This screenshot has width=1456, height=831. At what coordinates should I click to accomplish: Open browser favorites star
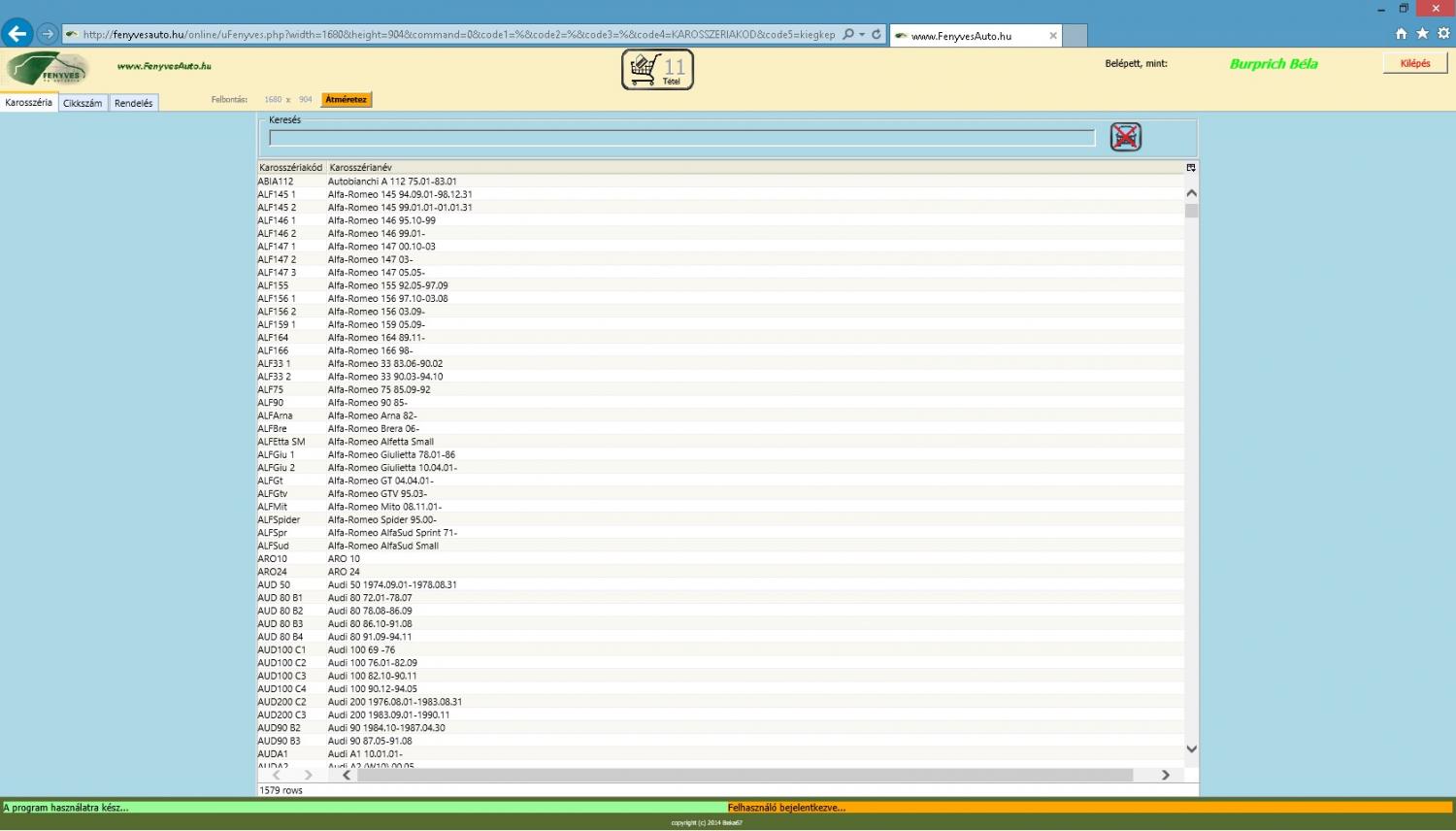click(x=1422, y=34)
